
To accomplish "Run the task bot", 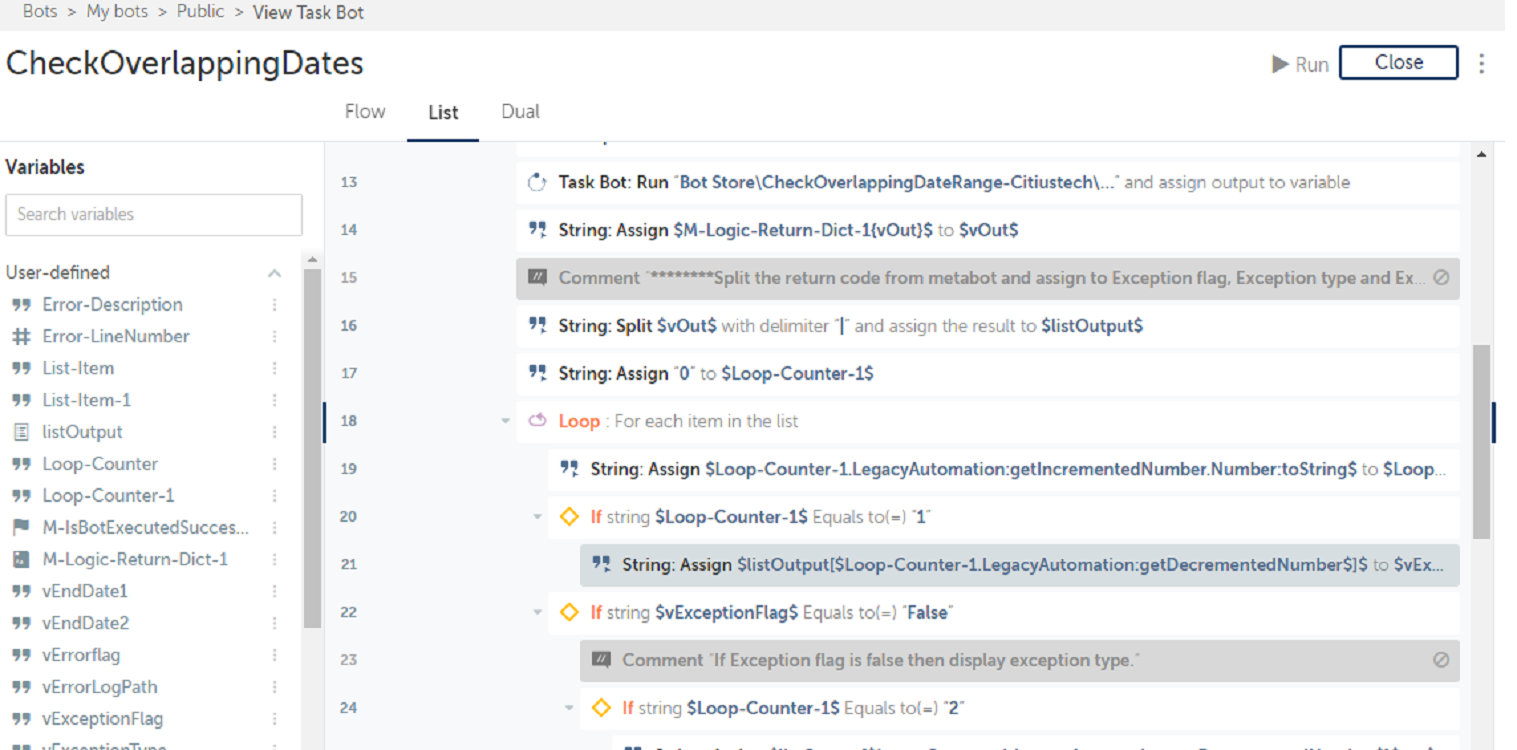I will coord(1300,64).
